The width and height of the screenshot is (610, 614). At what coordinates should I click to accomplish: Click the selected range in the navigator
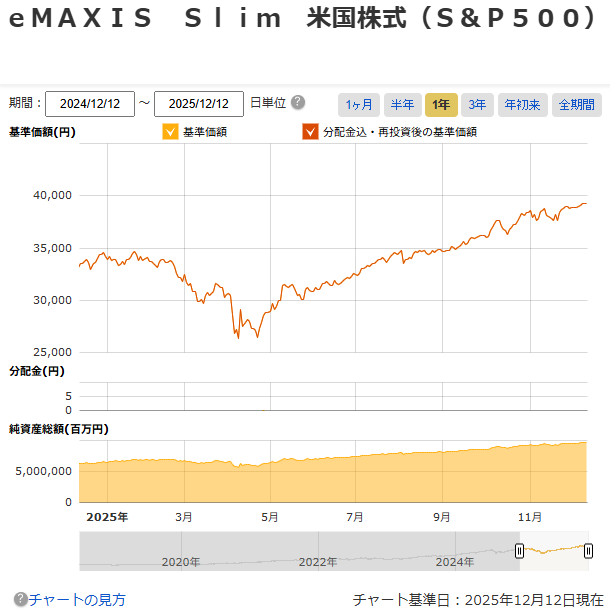553,551
